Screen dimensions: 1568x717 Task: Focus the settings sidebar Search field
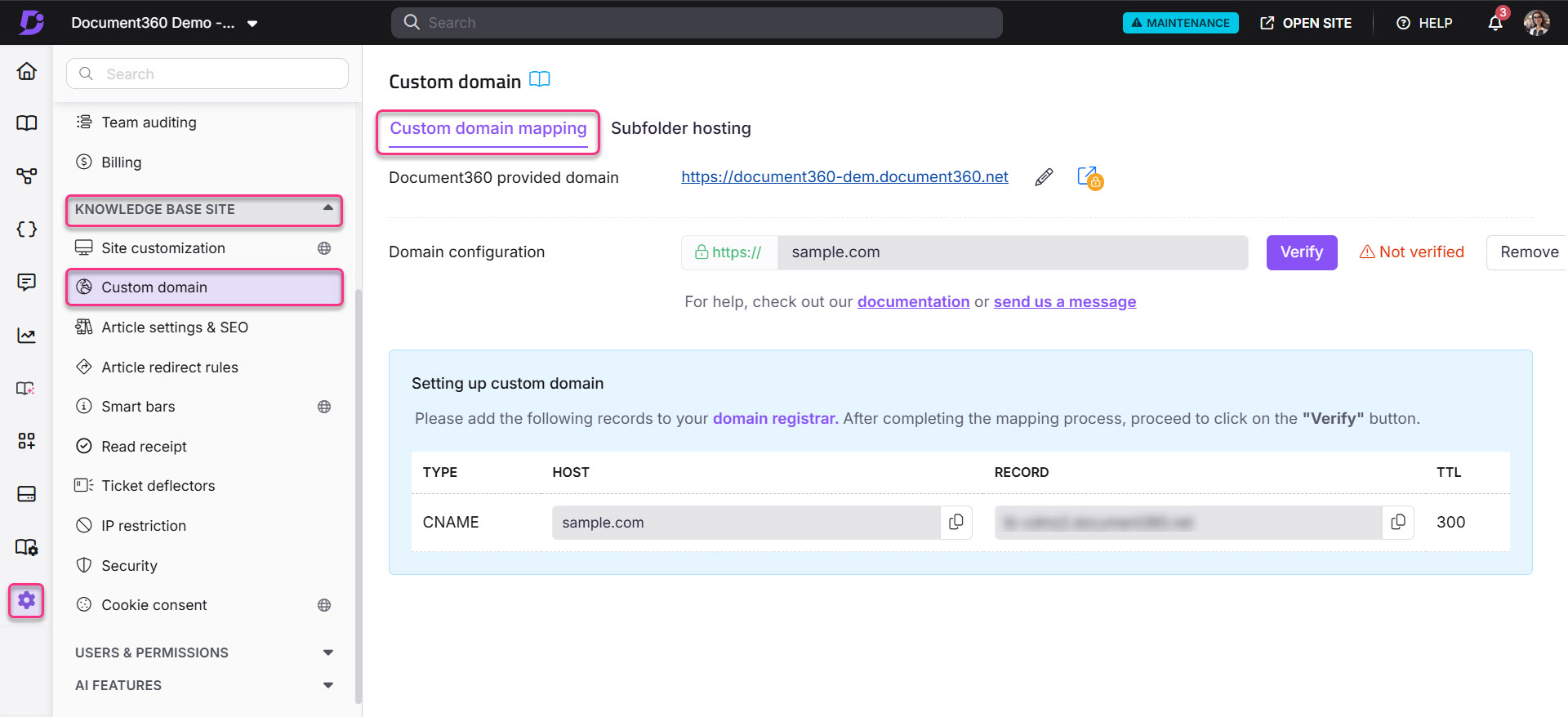coord(207,73)
